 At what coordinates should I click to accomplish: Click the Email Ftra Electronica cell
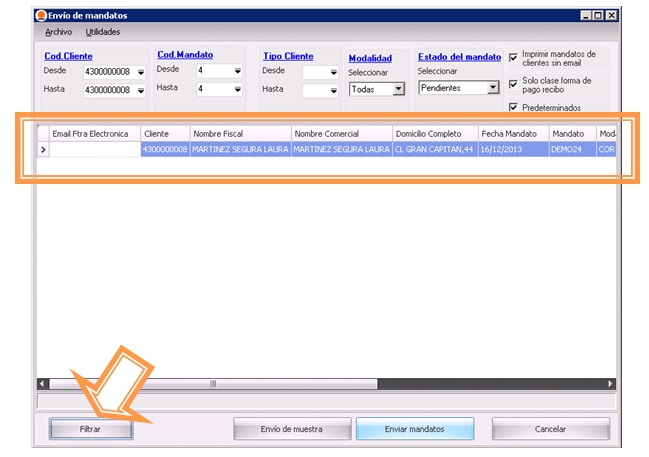click(x=95, y=149)
